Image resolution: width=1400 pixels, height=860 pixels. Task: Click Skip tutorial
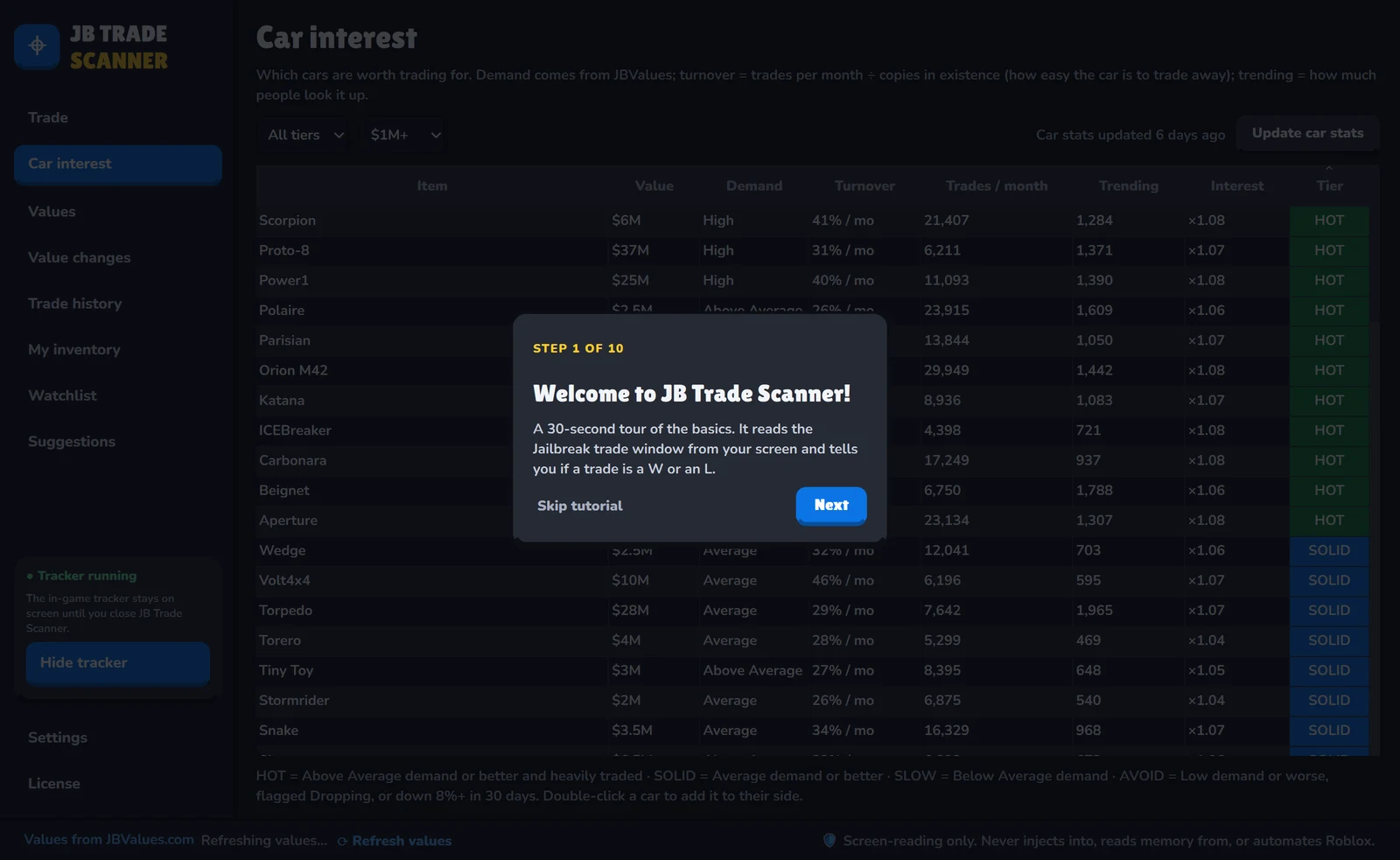(x=580, y=506)
